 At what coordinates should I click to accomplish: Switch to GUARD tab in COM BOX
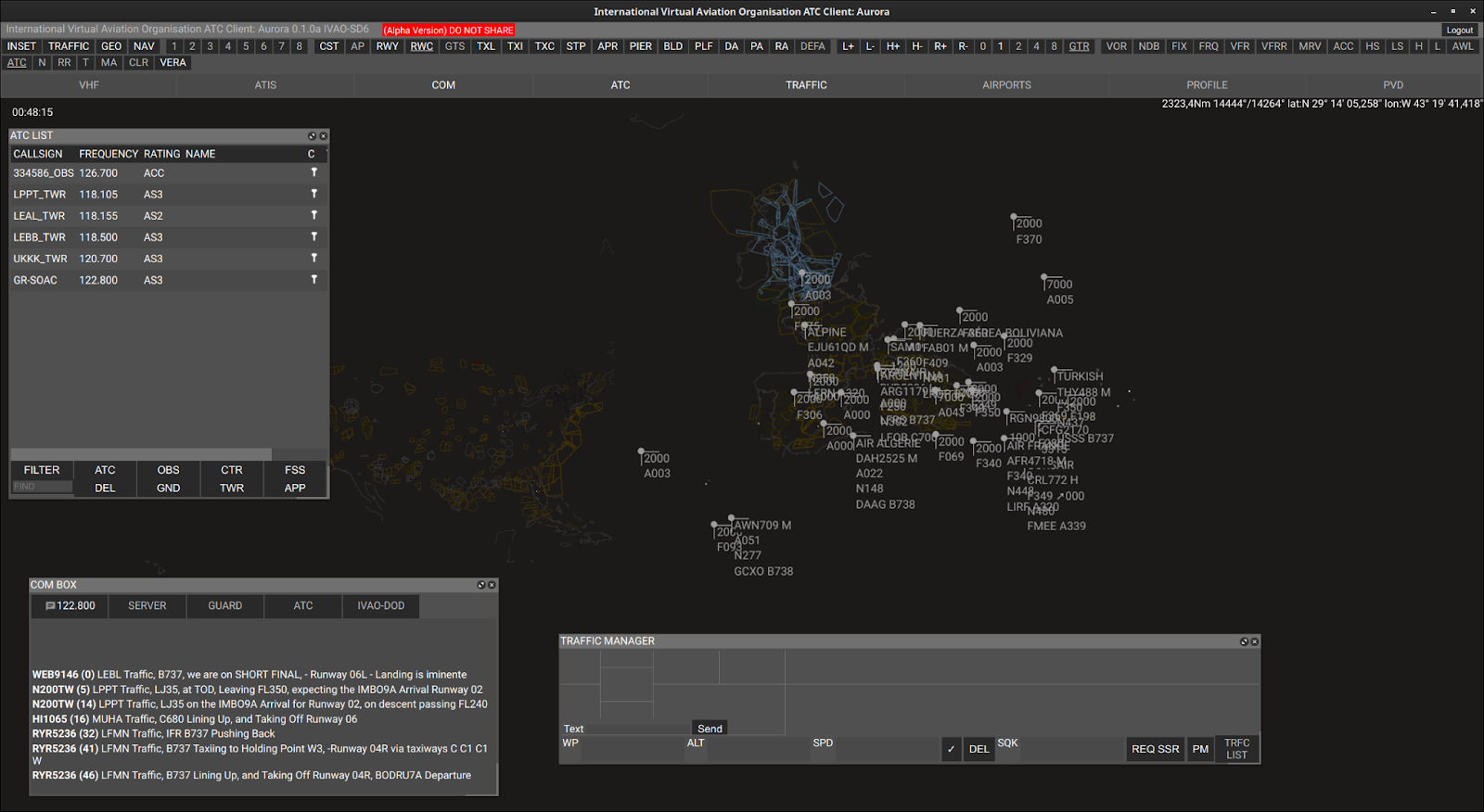click(224, 606)
